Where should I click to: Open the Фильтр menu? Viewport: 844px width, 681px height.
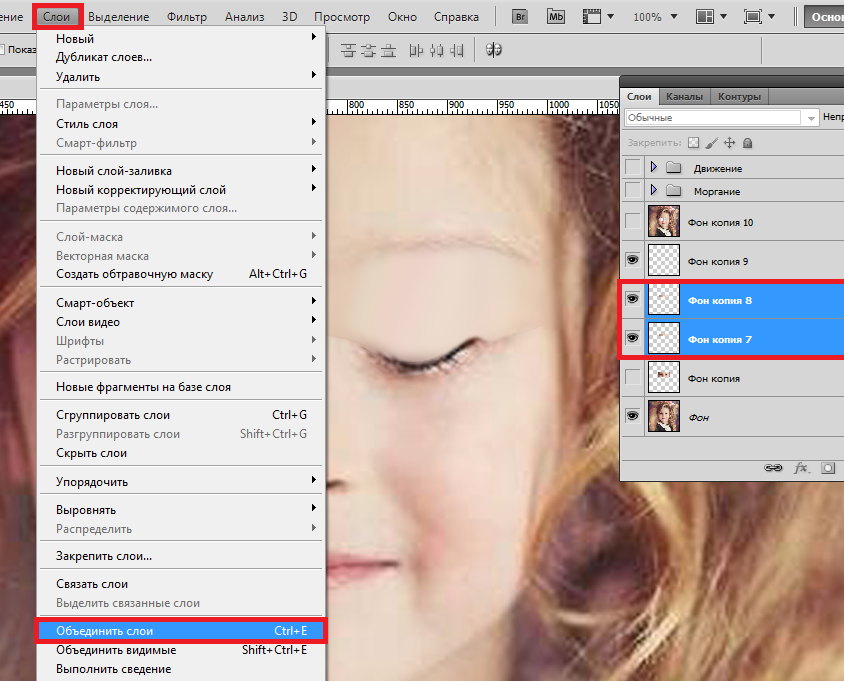coord(187,17)
